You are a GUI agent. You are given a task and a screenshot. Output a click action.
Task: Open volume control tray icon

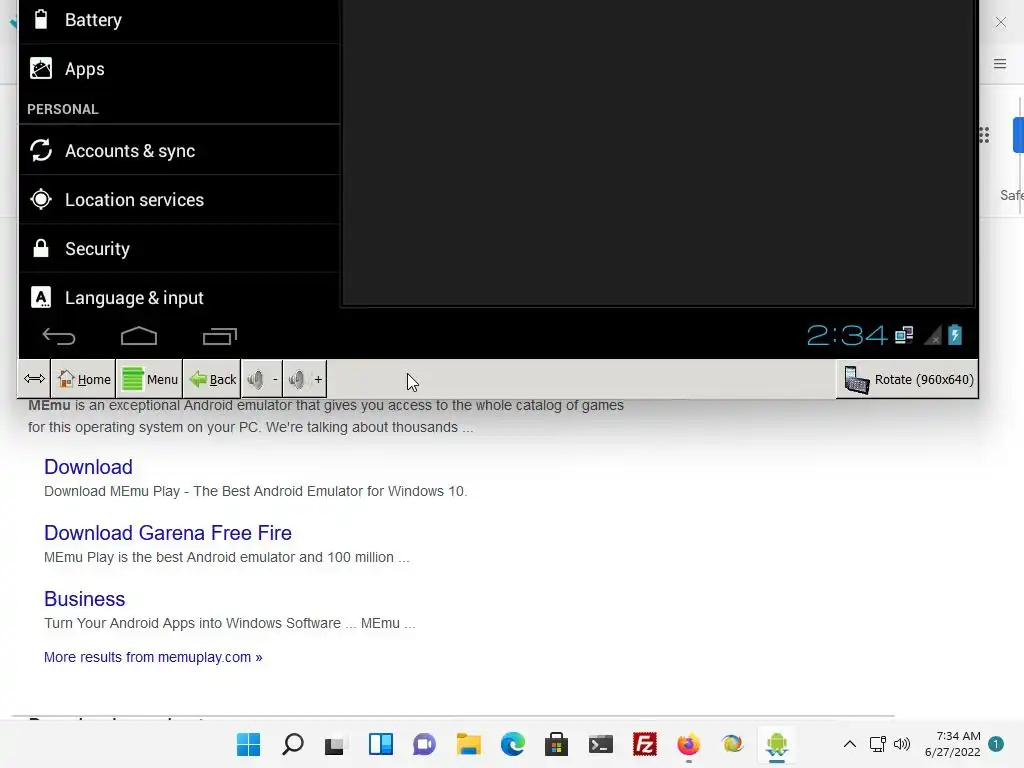point(902,744)
